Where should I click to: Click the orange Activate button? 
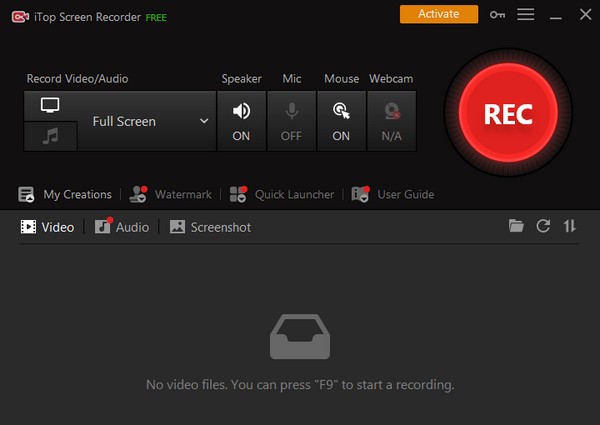(439, 14)
